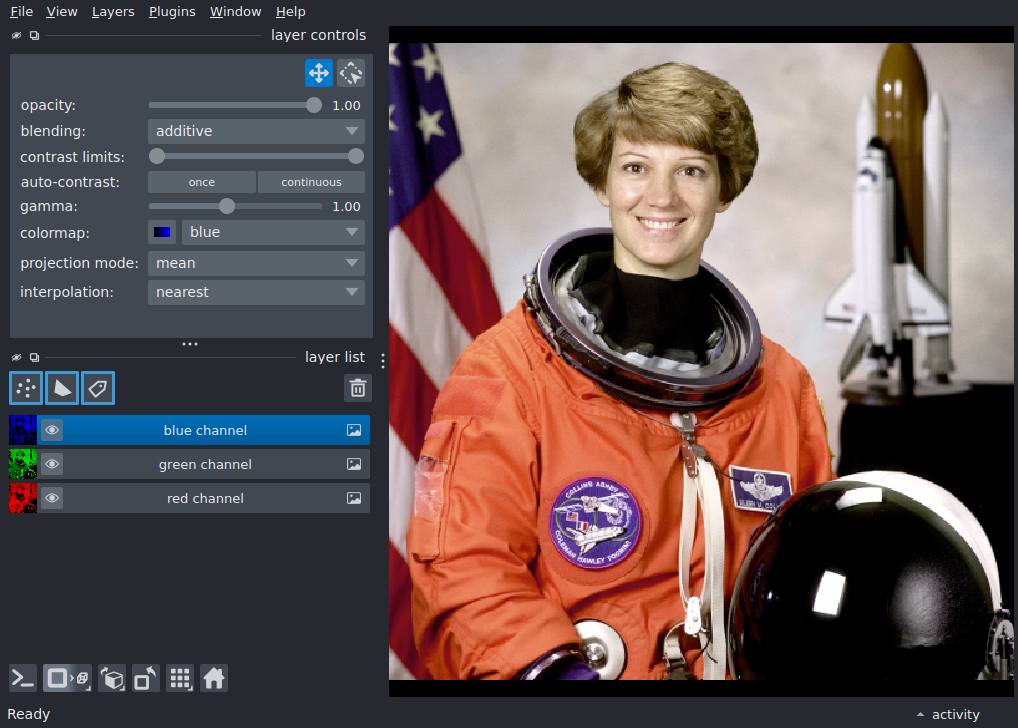Hide the blue channel layer
The image size is (1018, 728).
click(x=52, y=430)
